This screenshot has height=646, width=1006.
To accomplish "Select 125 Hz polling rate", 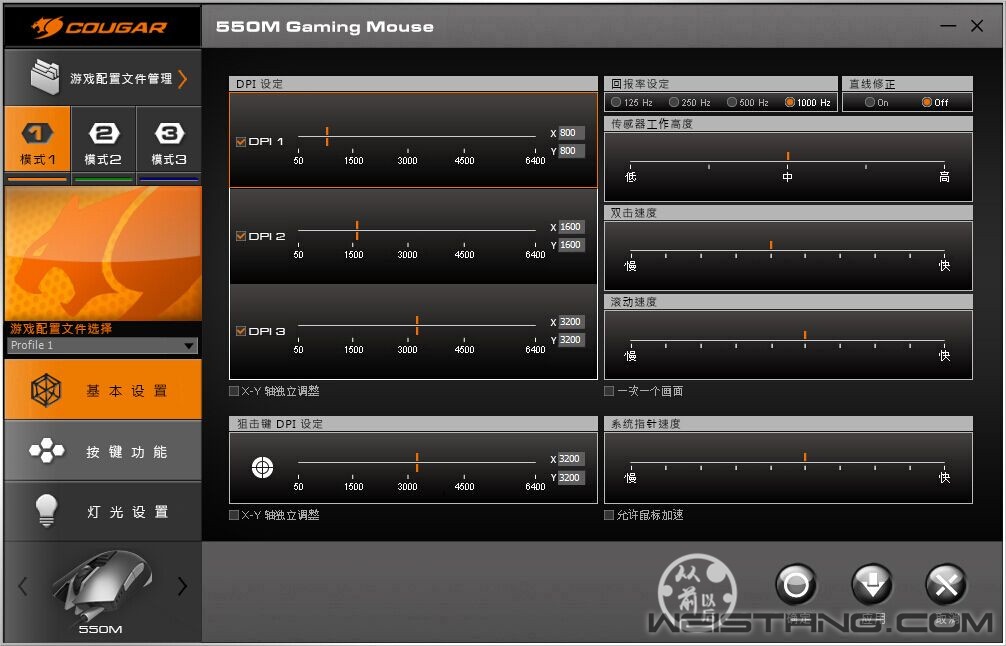I will point(616,102).
